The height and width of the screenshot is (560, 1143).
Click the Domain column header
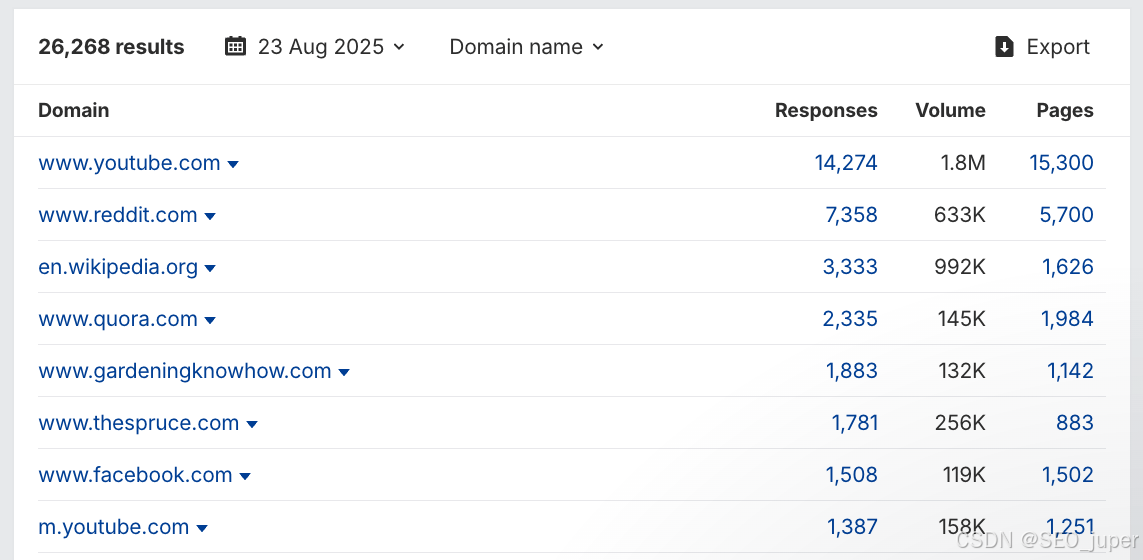tap(74, 110)
